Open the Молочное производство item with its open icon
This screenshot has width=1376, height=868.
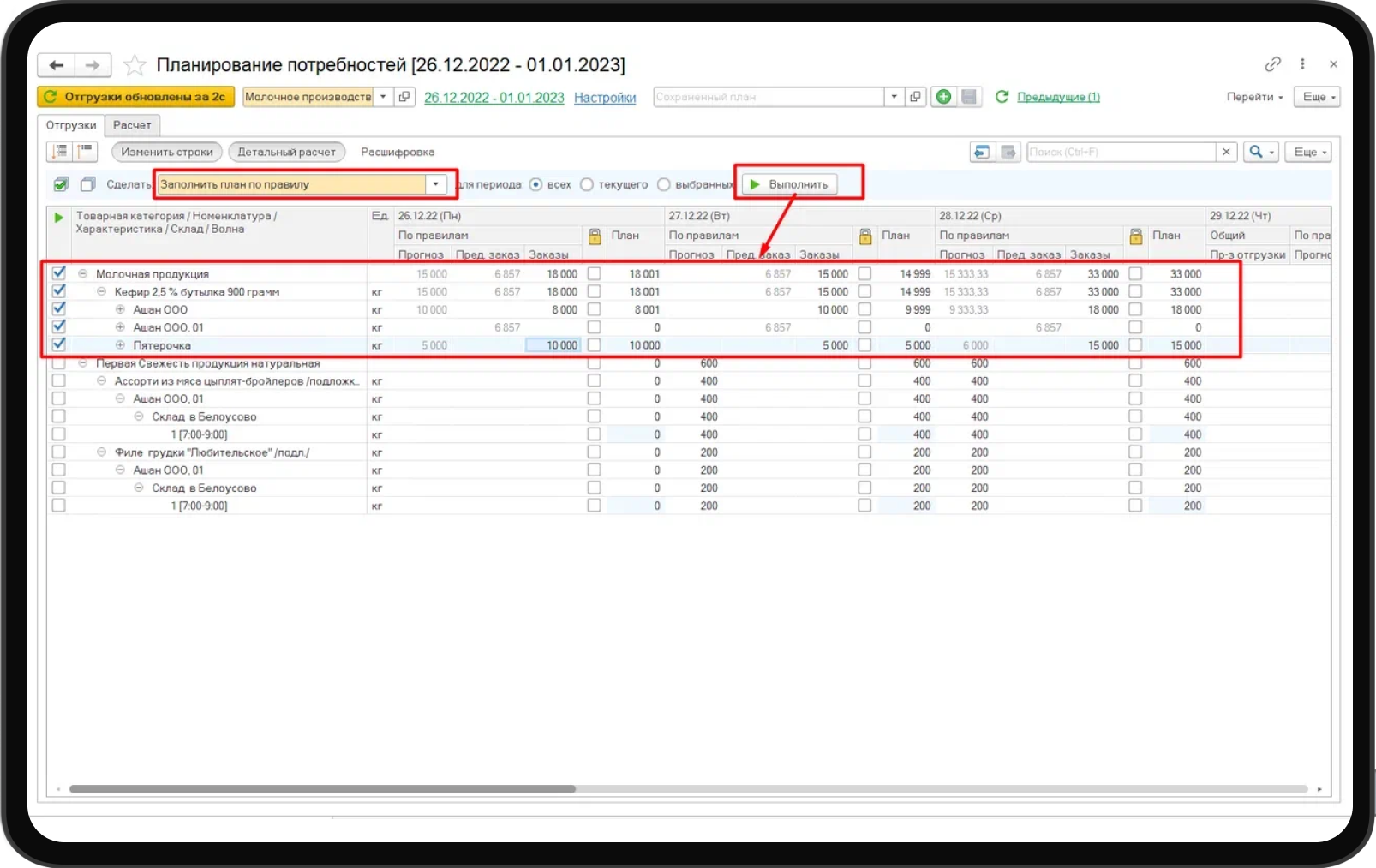click(404, 97)
